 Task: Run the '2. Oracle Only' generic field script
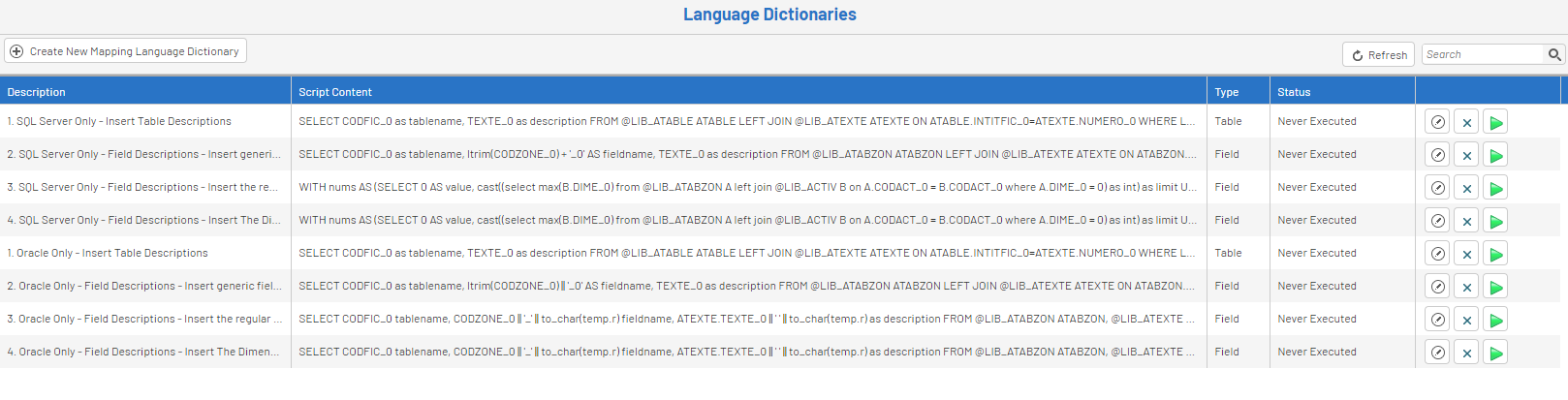[1495, 288]
